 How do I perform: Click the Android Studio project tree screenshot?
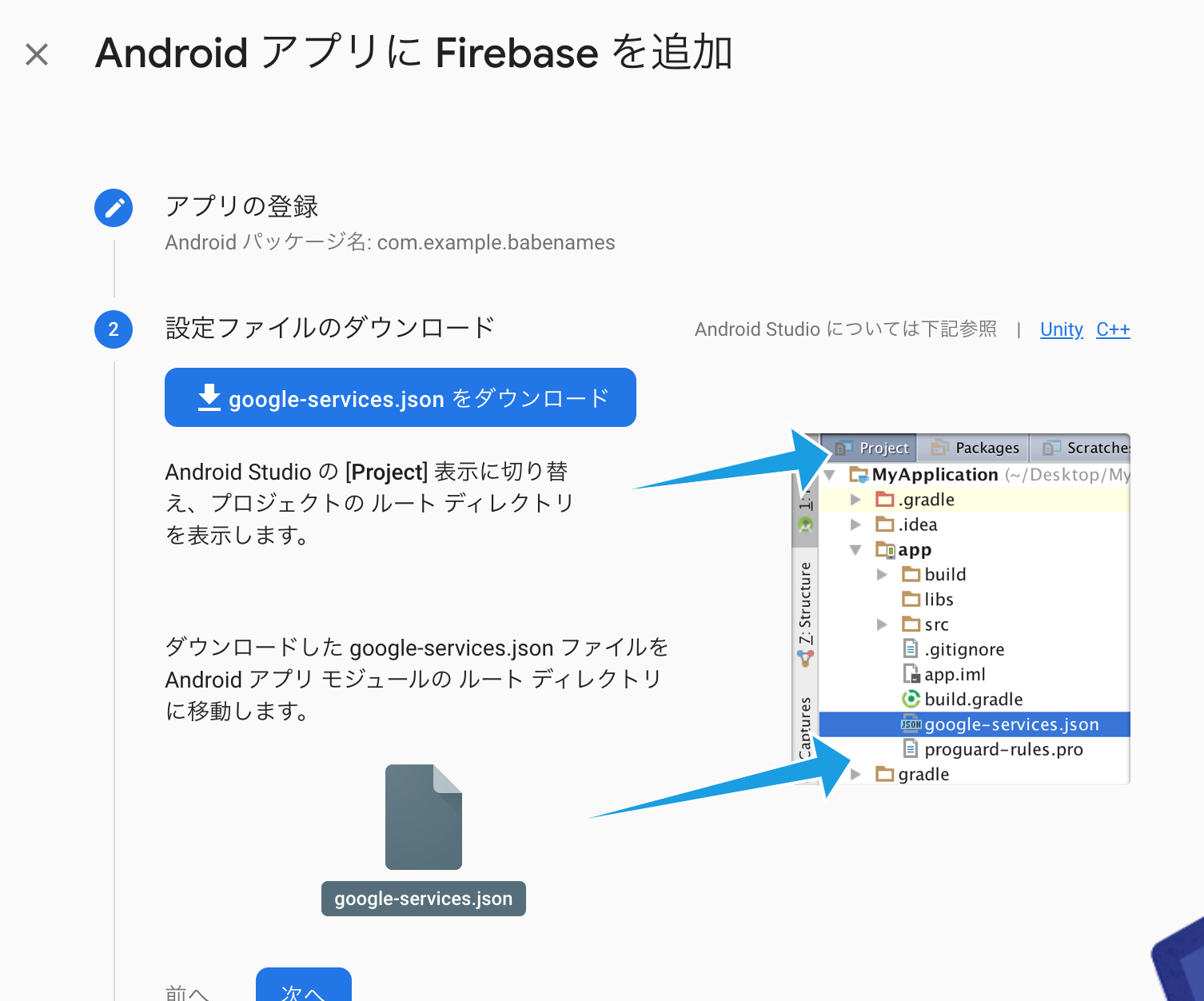[x=961, y=609]
